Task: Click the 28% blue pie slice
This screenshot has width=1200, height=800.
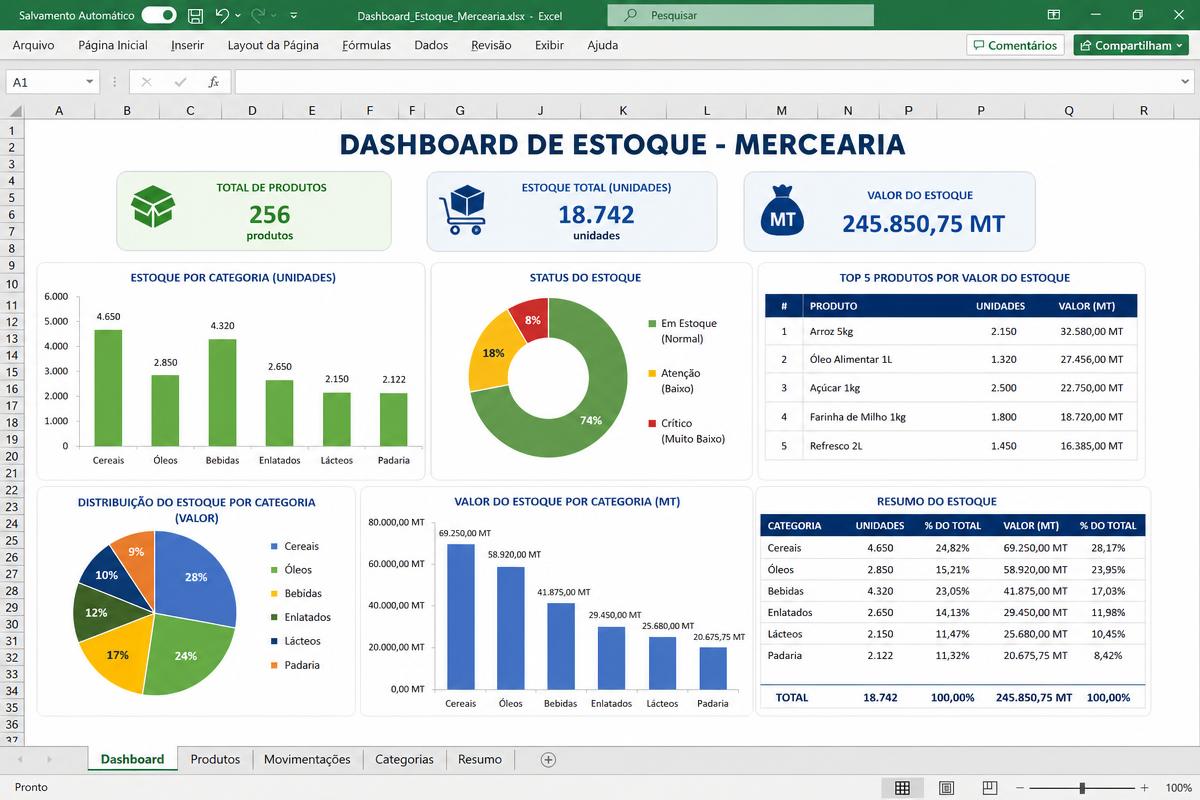Action: 196,577
